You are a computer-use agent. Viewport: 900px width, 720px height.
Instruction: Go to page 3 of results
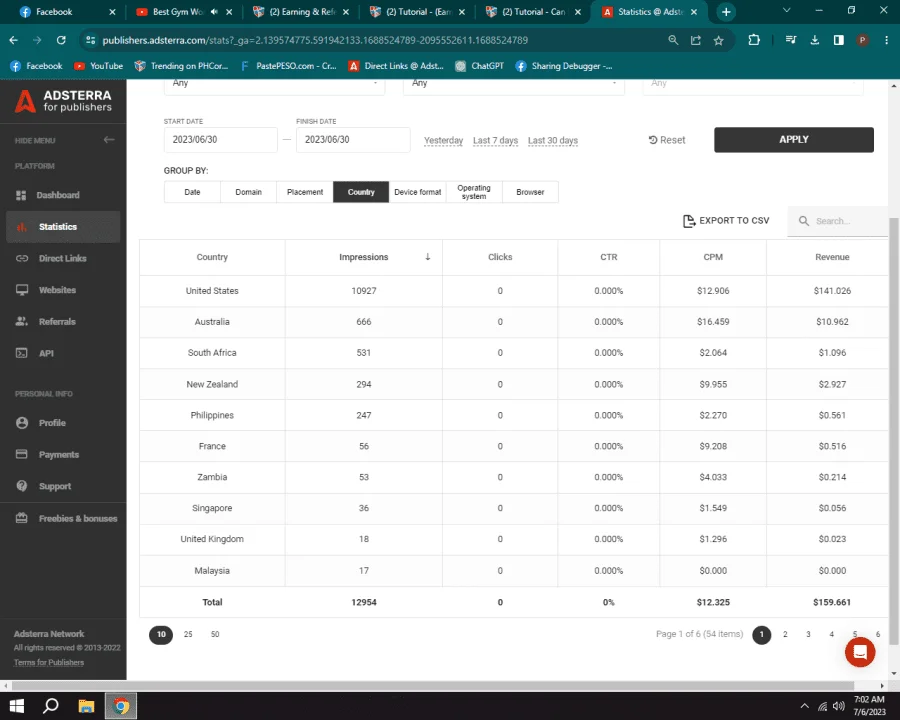click(808, 634)
